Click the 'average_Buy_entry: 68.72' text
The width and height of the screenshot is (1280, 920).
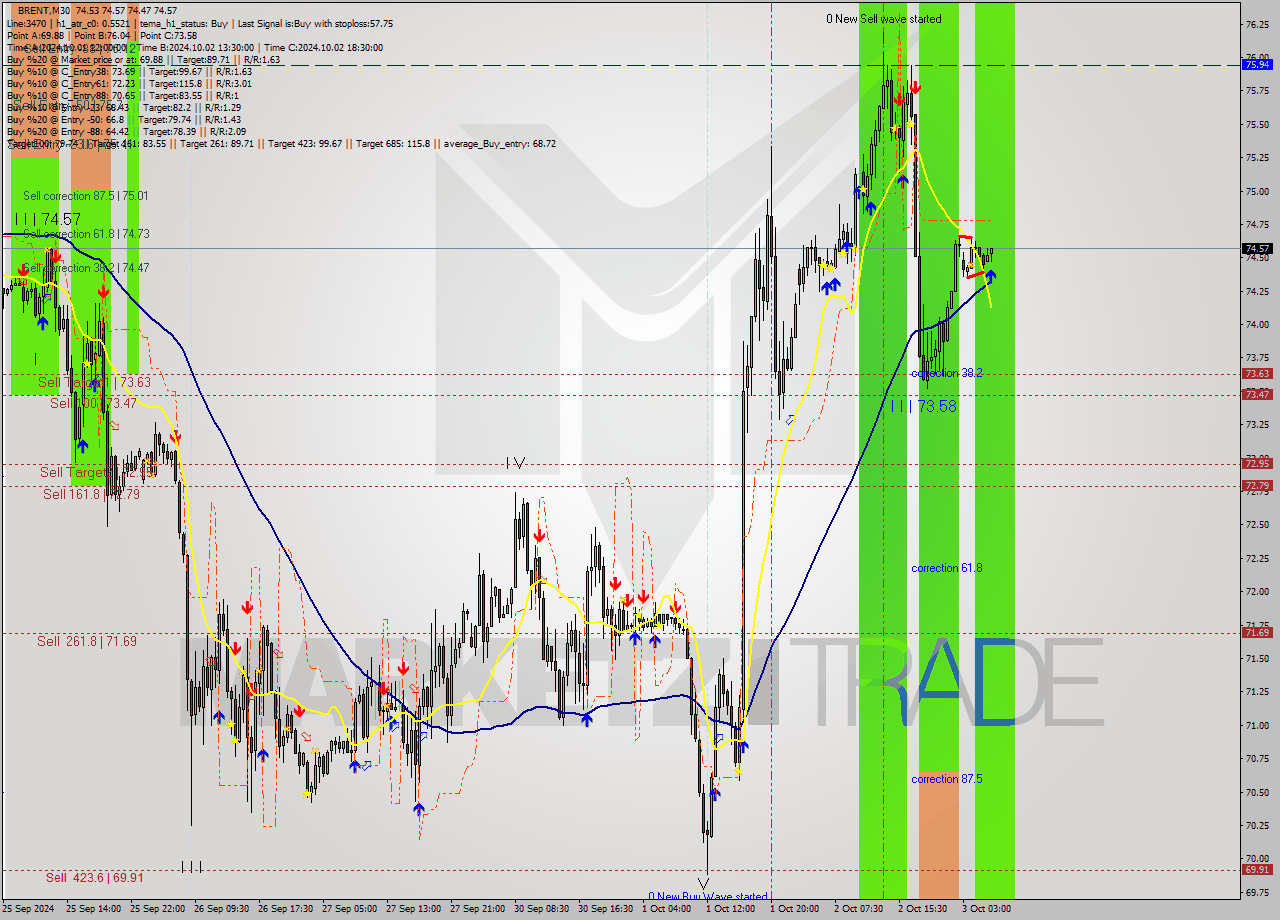coord(500,143)
